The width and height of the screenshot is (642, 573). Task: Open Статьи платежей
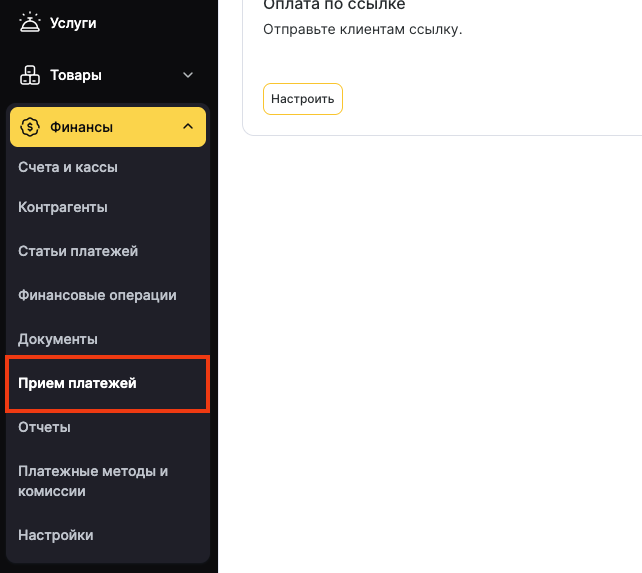tap(78, 251)
